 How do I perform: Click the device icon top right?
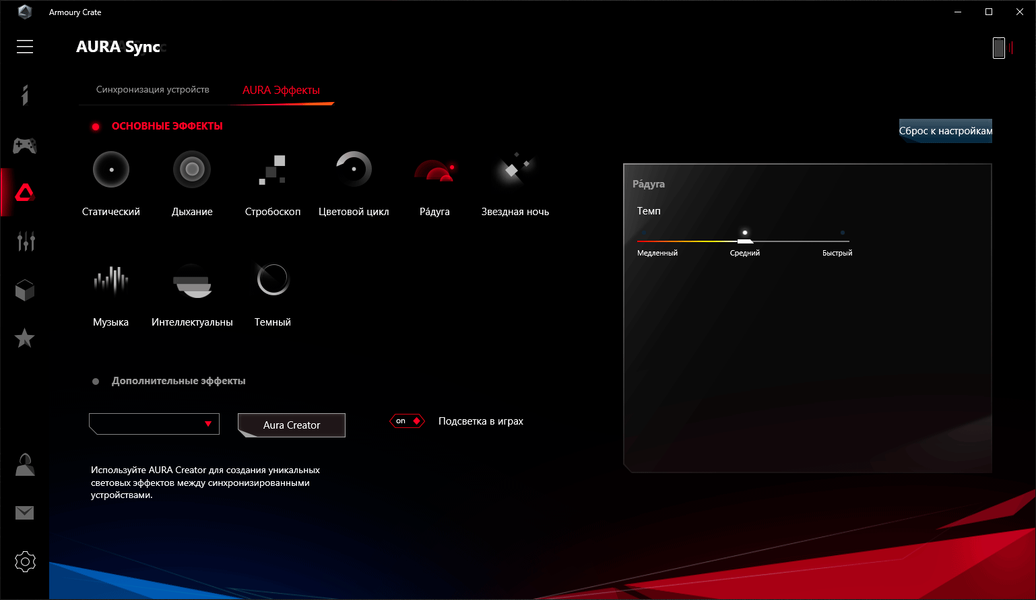point(999,48)
